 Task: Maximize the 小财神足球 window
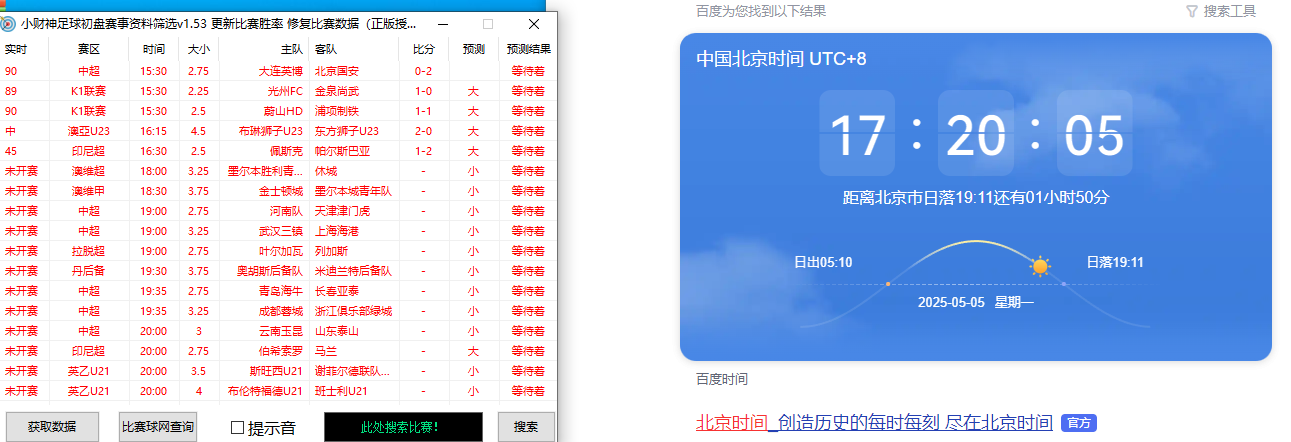pyautogui.click(x=488, y=24)
